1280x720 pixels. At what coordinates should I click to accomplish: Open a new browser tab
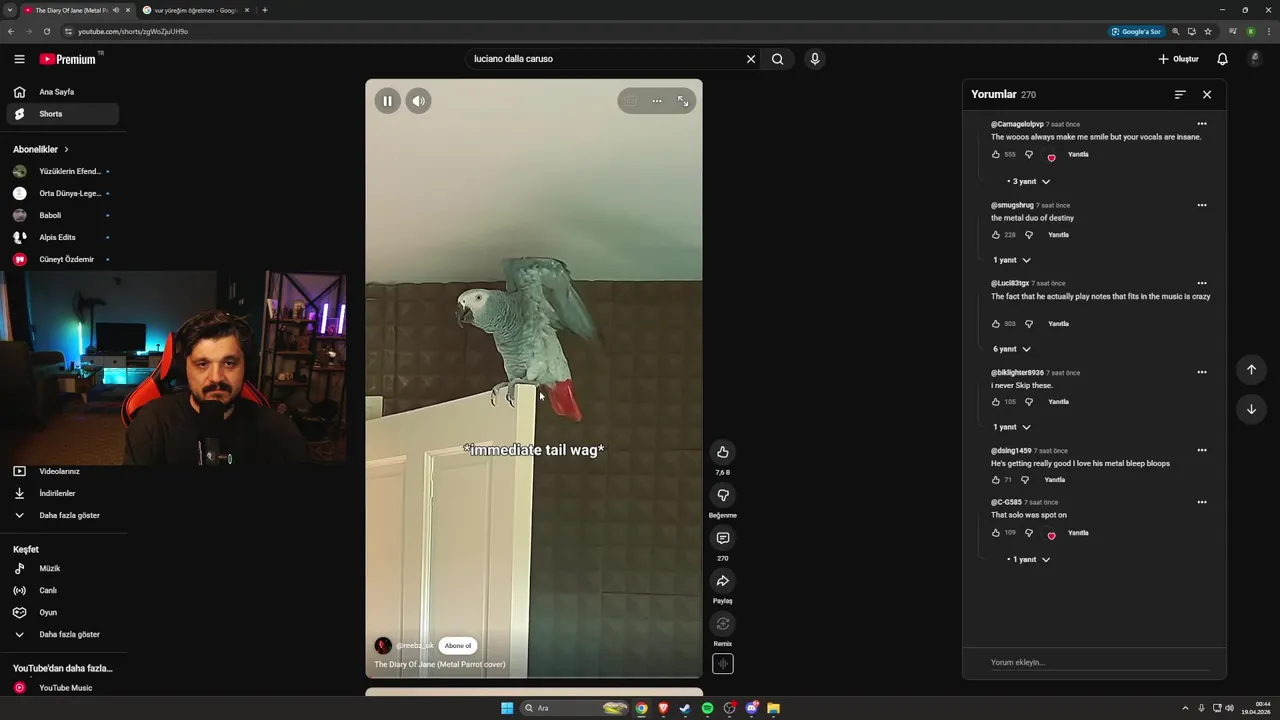pyautogui.click(x=265, y=10)
